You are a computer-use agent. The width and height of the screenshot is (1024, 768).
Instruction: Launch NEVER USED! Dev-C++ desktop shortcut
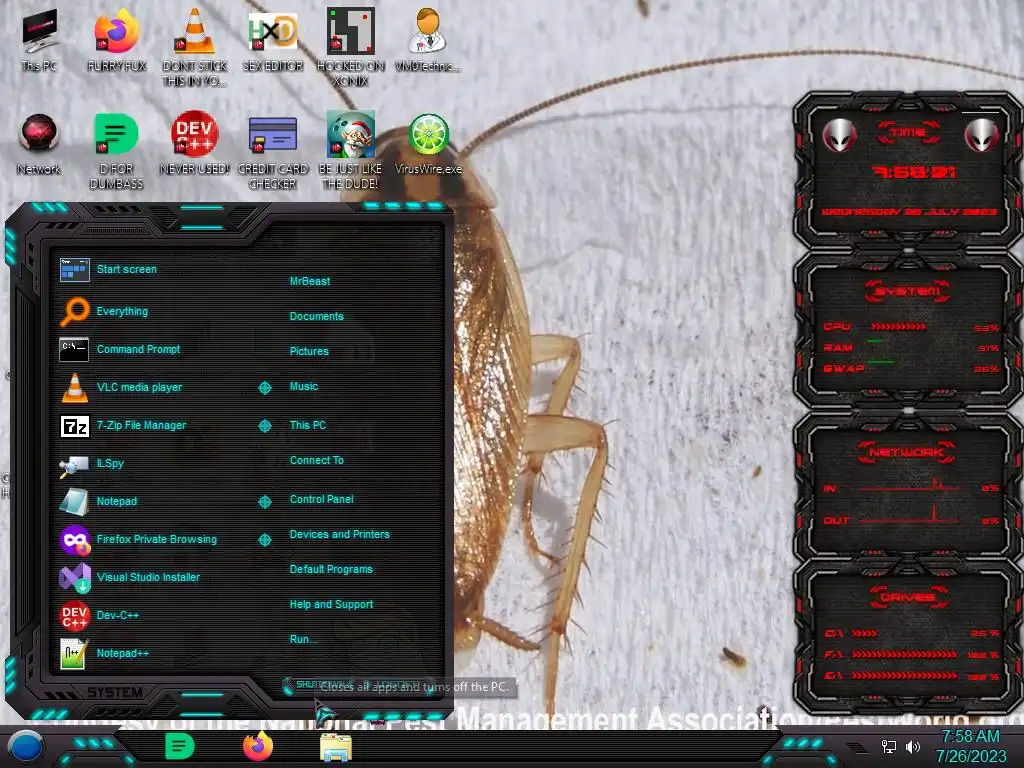195,144
